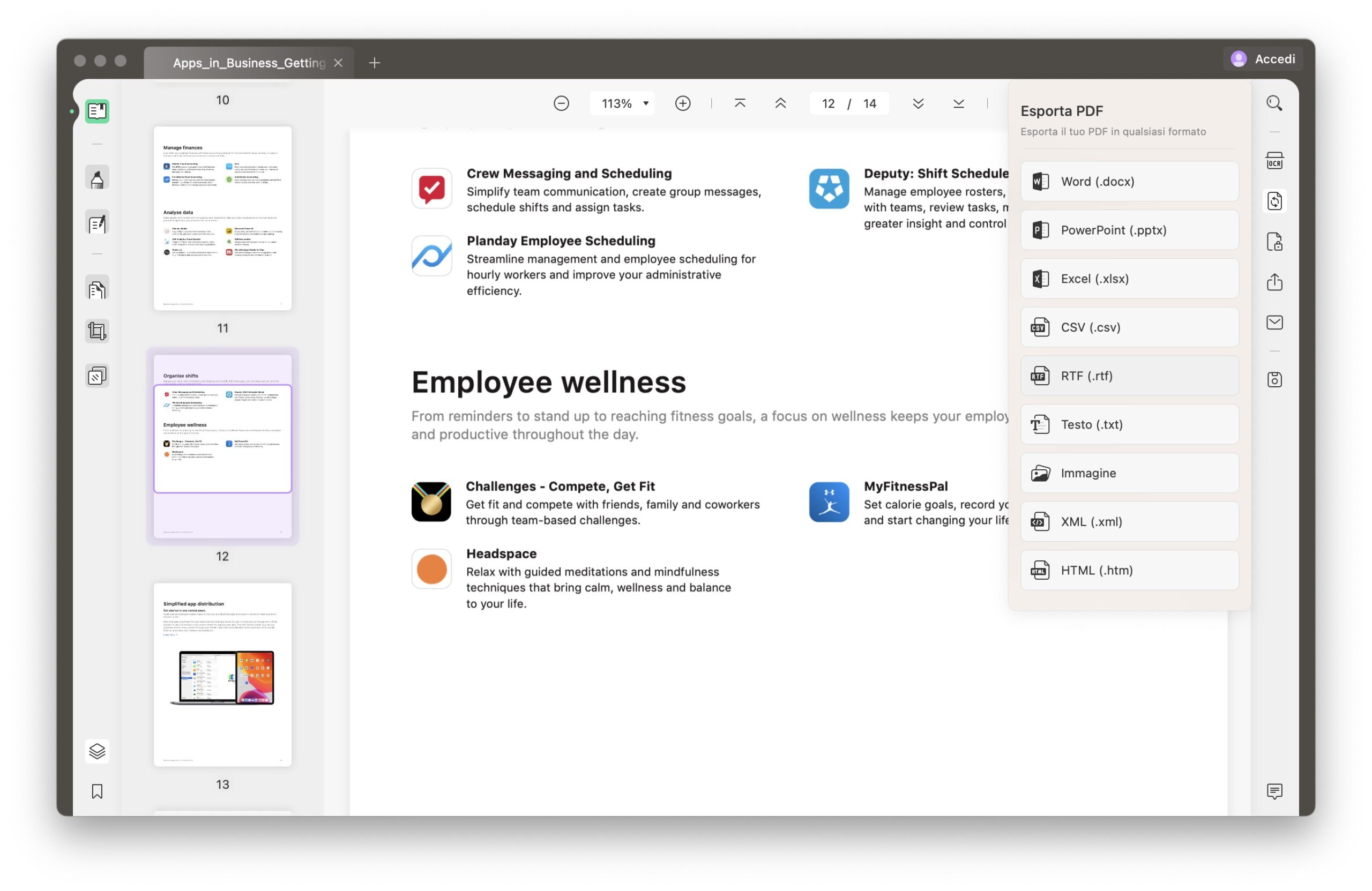Click the Deputy blue star app icon
Screen dimensions: 1372x891
(x=829, y=189)
